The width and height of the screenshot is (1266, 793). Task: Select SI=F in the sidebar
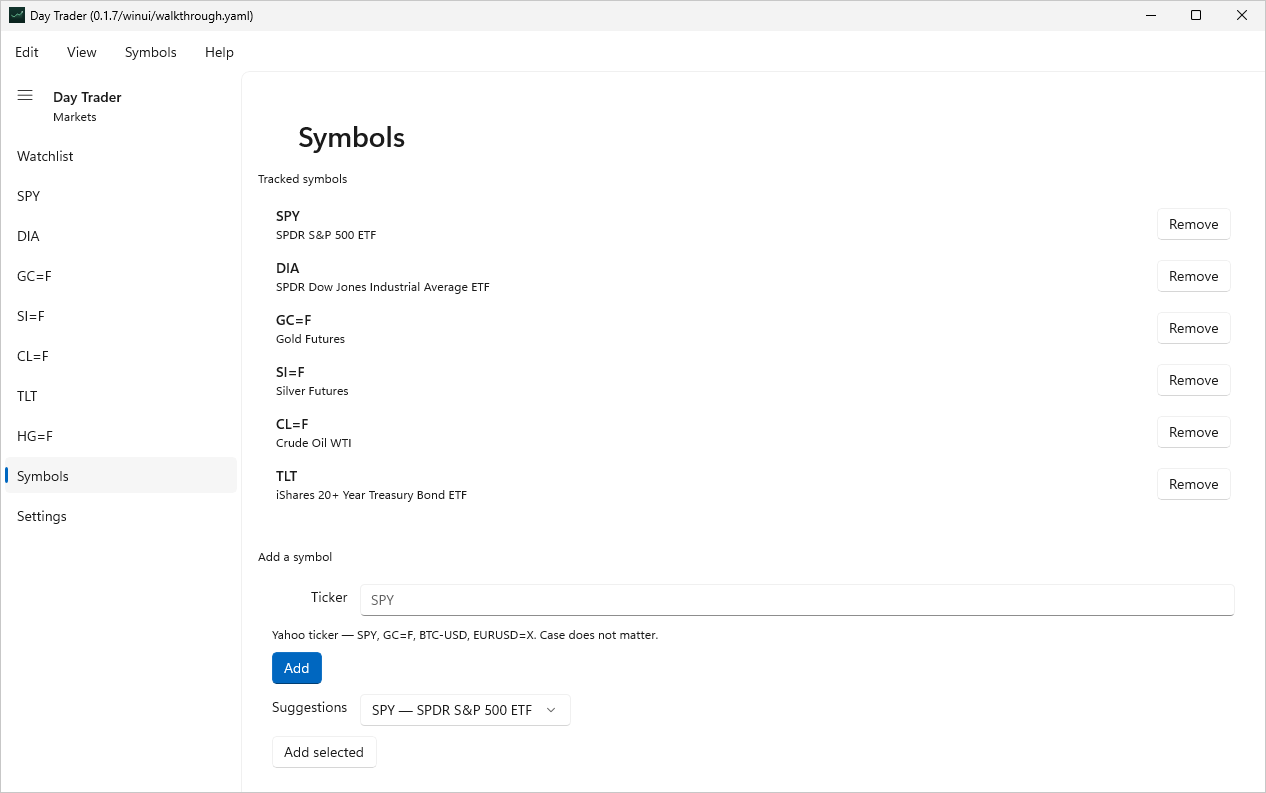[x=121, y=316]
